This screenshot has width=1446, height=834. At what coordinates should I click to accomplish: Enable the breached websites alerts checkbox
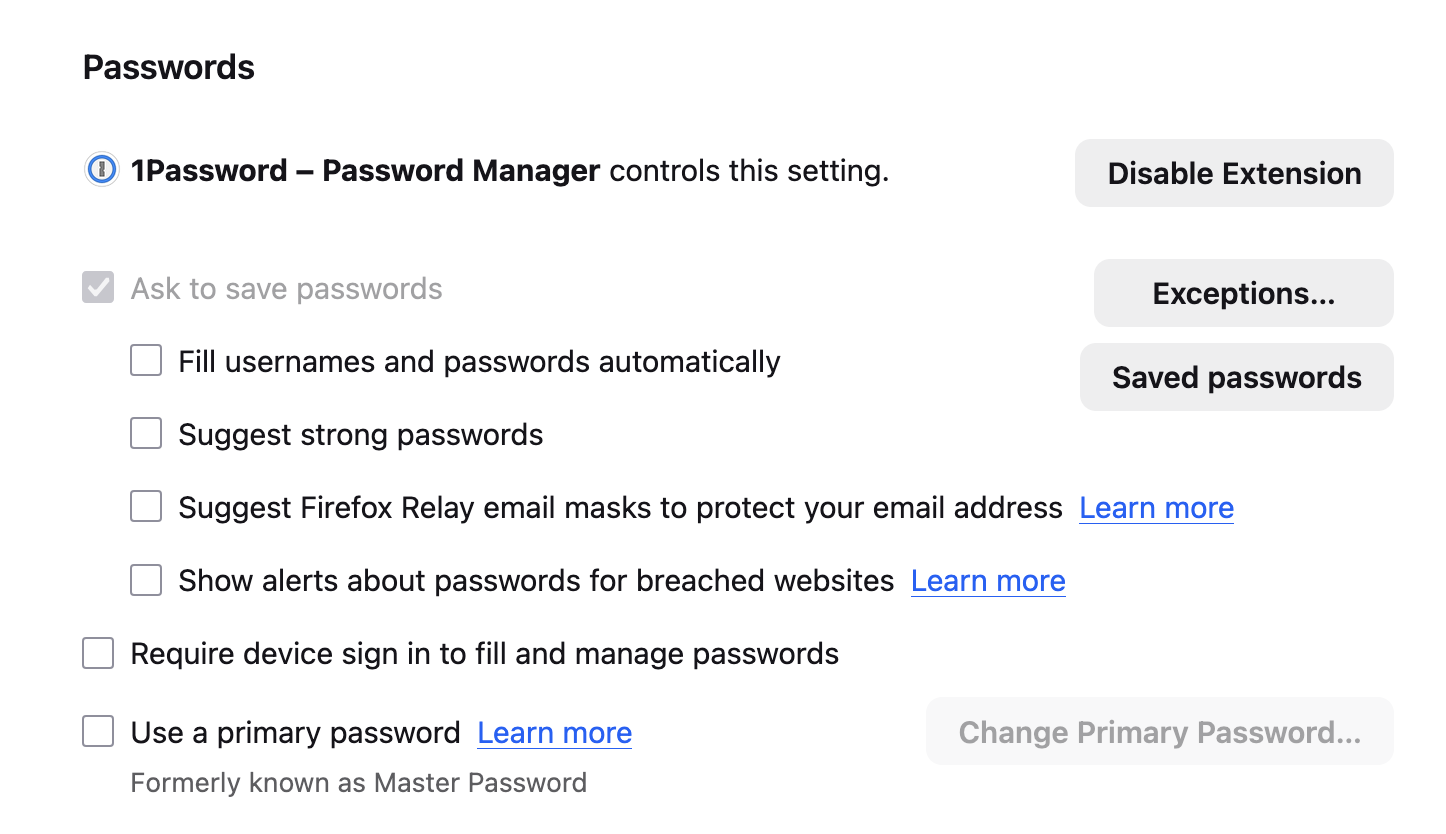pos(146,580)
